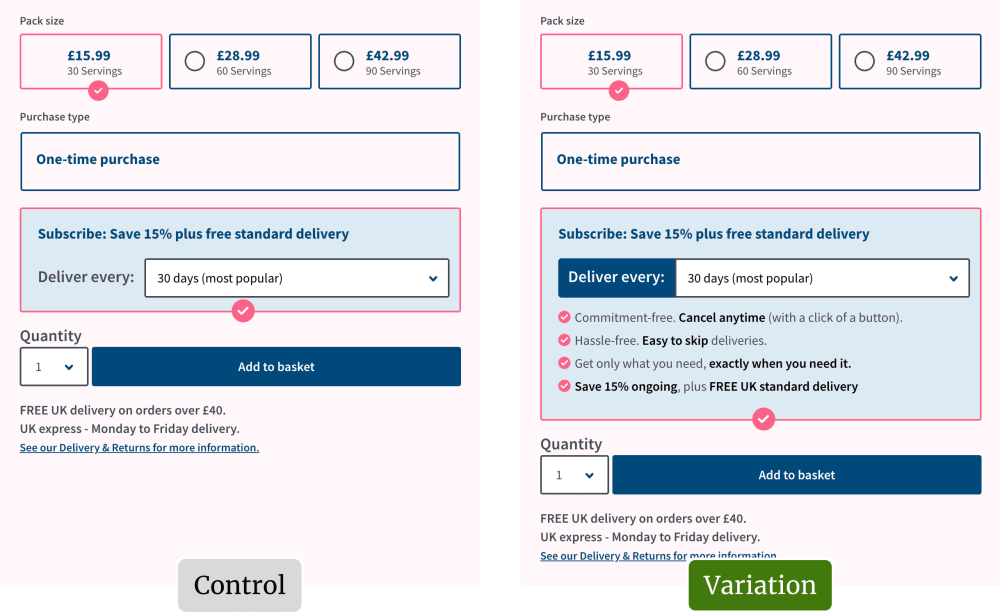Click Control 'Add to basket' button

[x=276, y=367]
